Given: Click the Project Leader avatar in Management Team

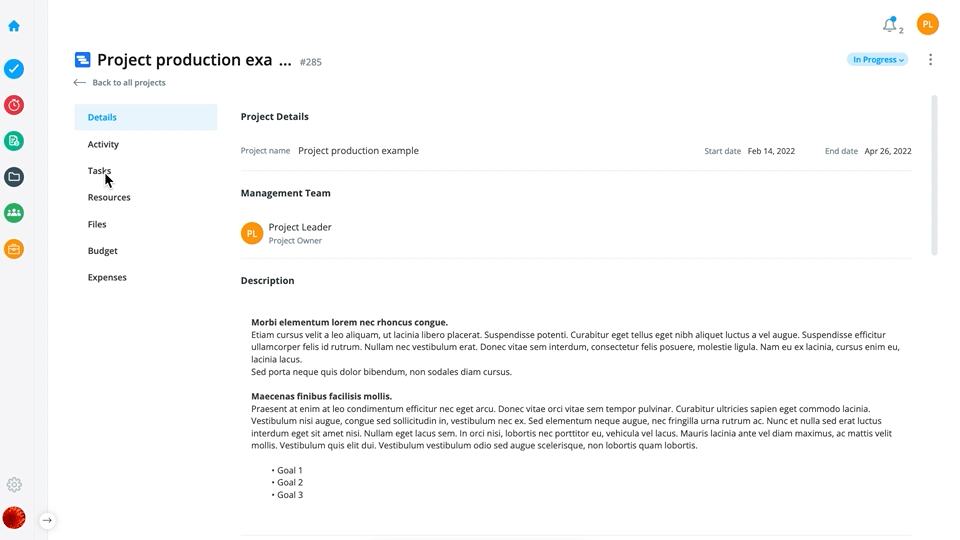Looking at the screenshot, I should click(252, 233).
